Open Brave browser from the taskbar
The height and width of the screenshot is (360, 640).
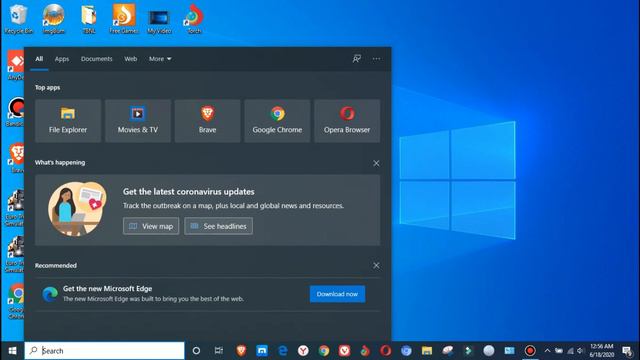241,351
